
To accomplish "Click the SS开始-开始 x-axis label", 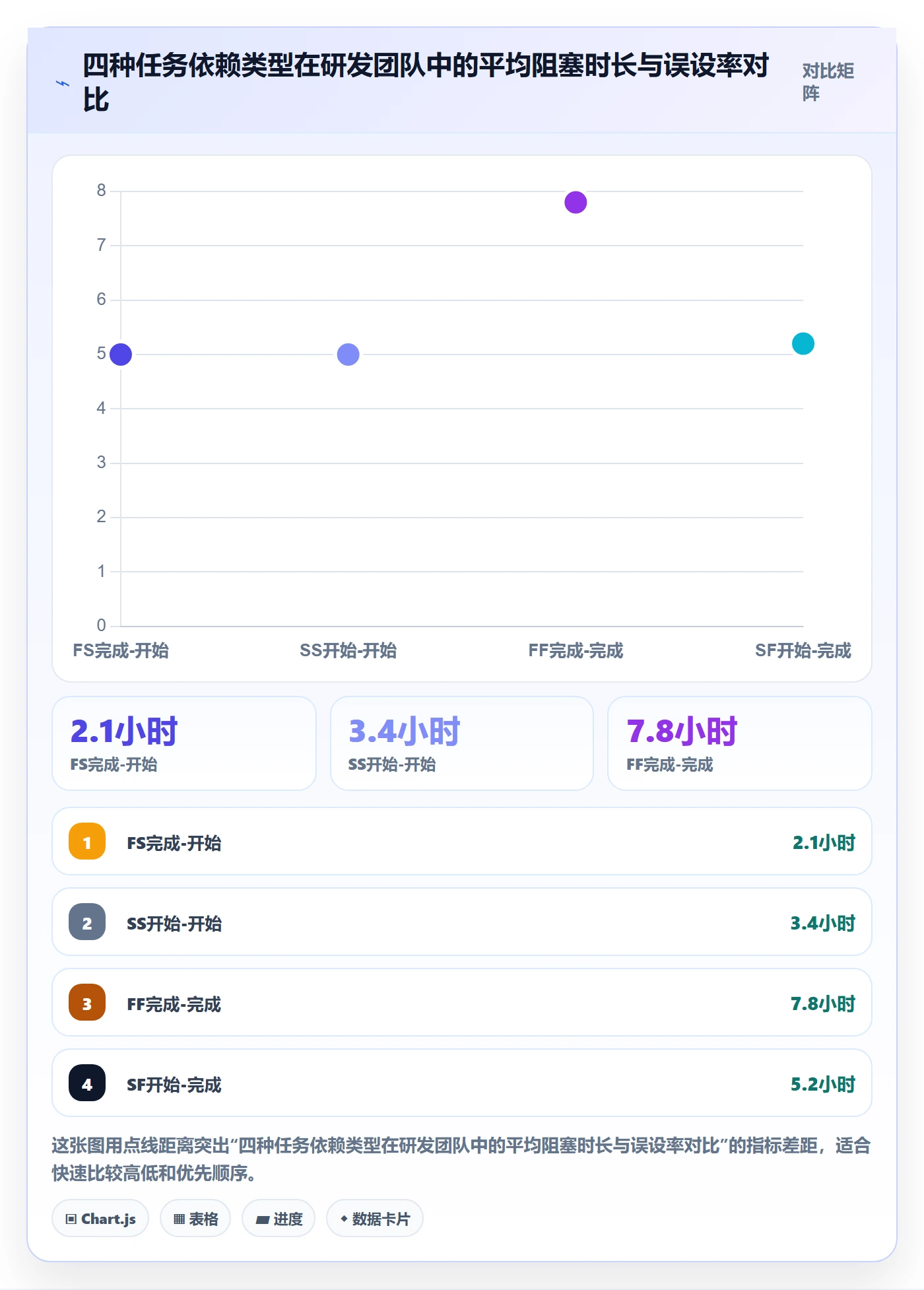I will pos(348,650).
